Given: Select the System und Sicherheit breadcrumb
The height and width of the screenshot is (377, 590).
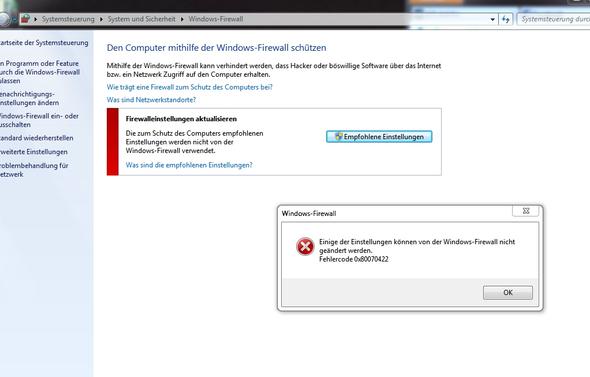Looking at the screenshot, I should click(x=141, y=19).
